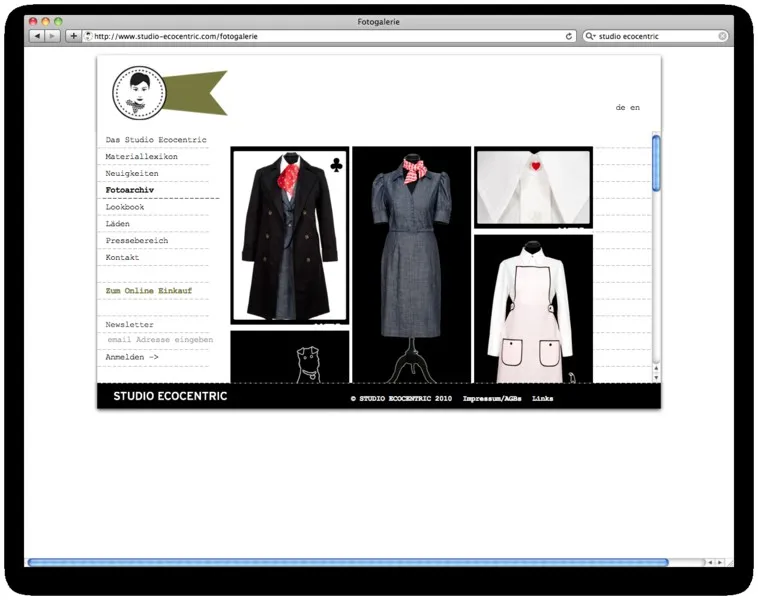
Task: Open the Pressebereich menu item
Action: point(137,241)
